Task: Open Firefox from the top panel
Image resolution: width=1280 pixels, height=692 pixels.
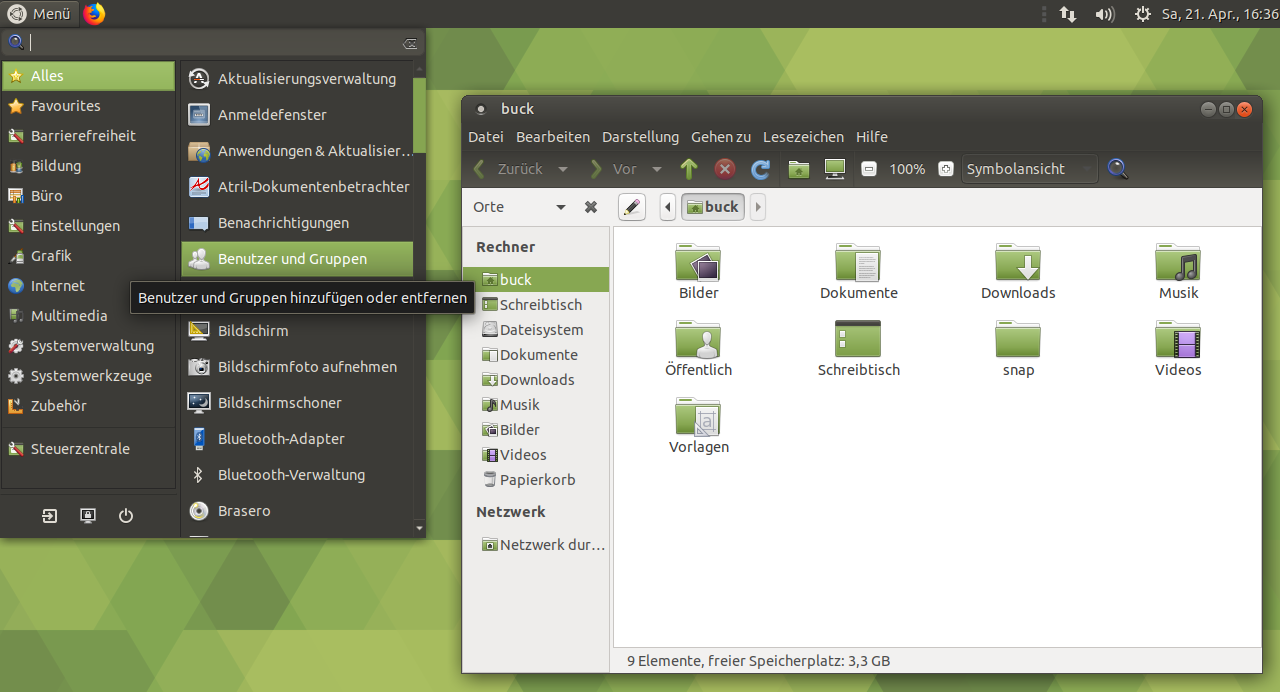Action: (94, 14)
